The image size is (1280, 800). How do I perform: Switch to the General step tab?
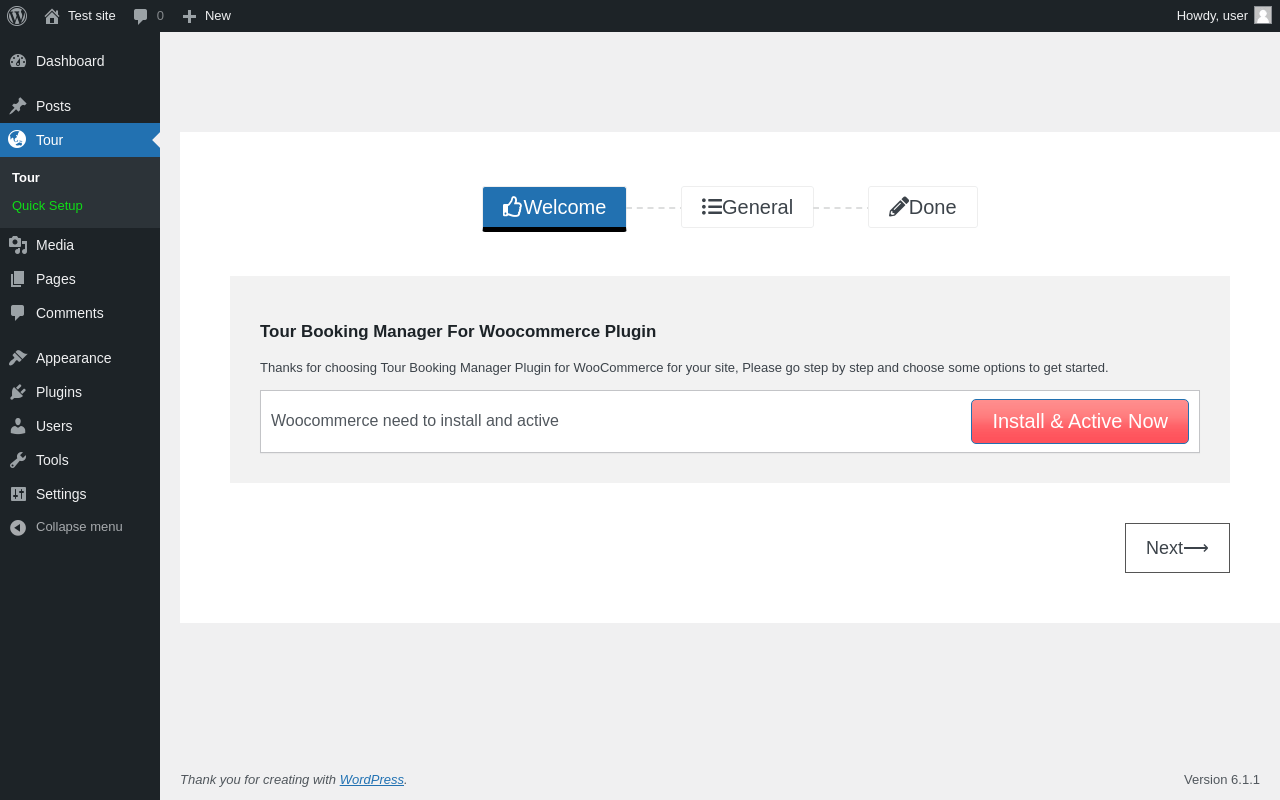coord(747,207)
